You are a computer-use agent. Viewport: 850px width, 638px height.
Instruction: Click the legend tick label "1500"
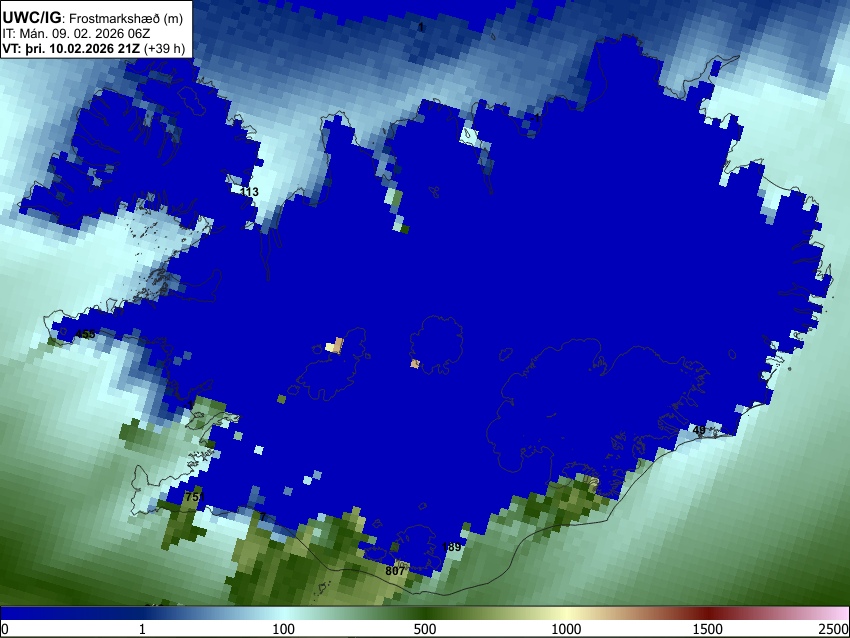708,629
